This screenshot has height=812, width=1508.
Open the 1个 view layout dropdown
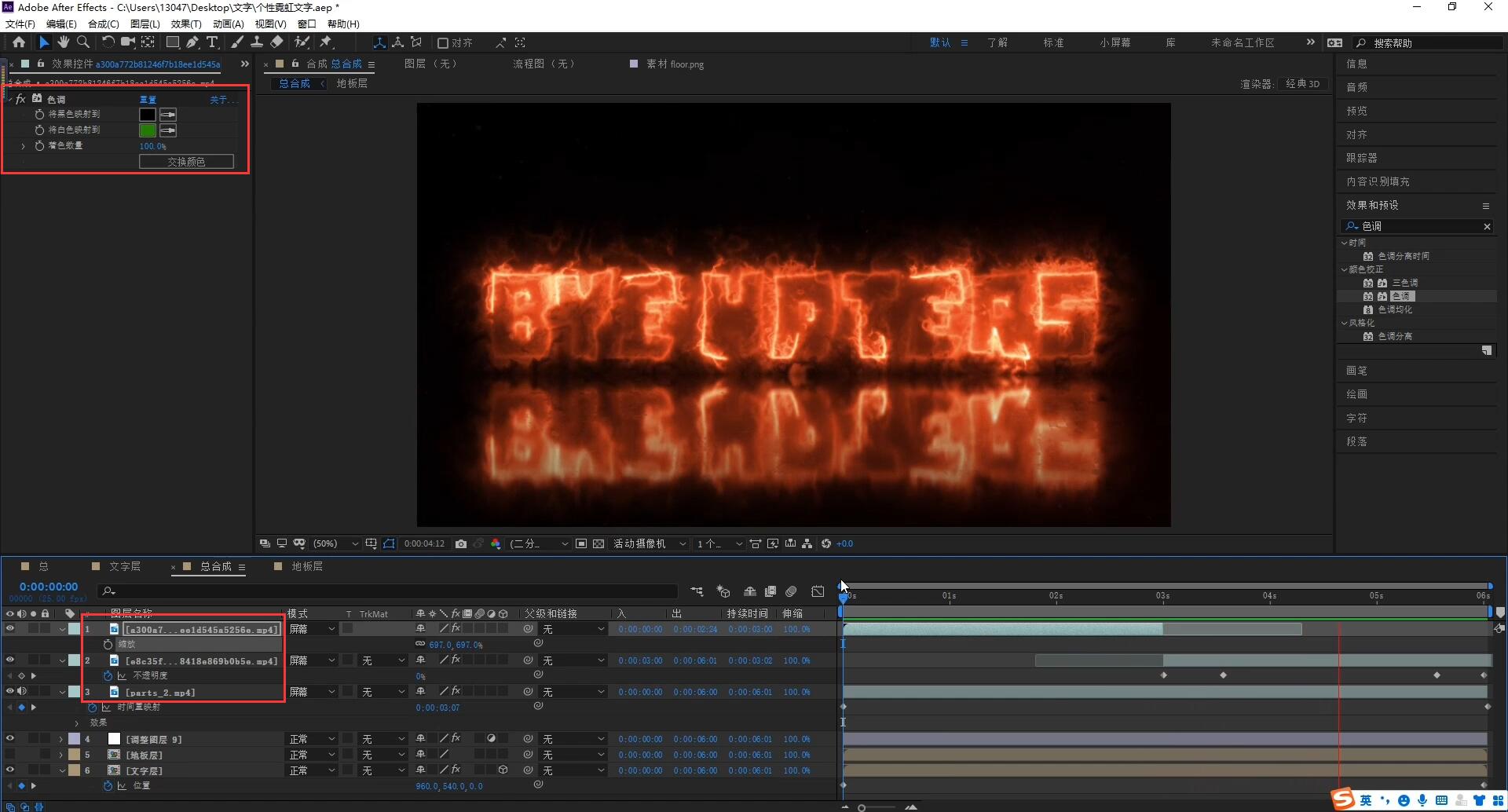click(x=719, y=543)
